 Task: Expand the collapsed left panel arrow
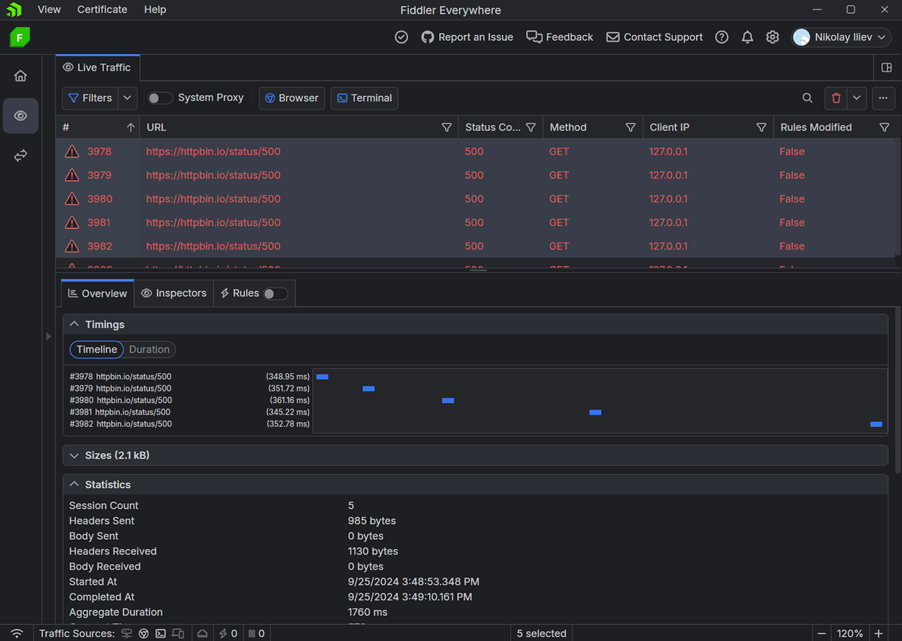tap(49, 336)
